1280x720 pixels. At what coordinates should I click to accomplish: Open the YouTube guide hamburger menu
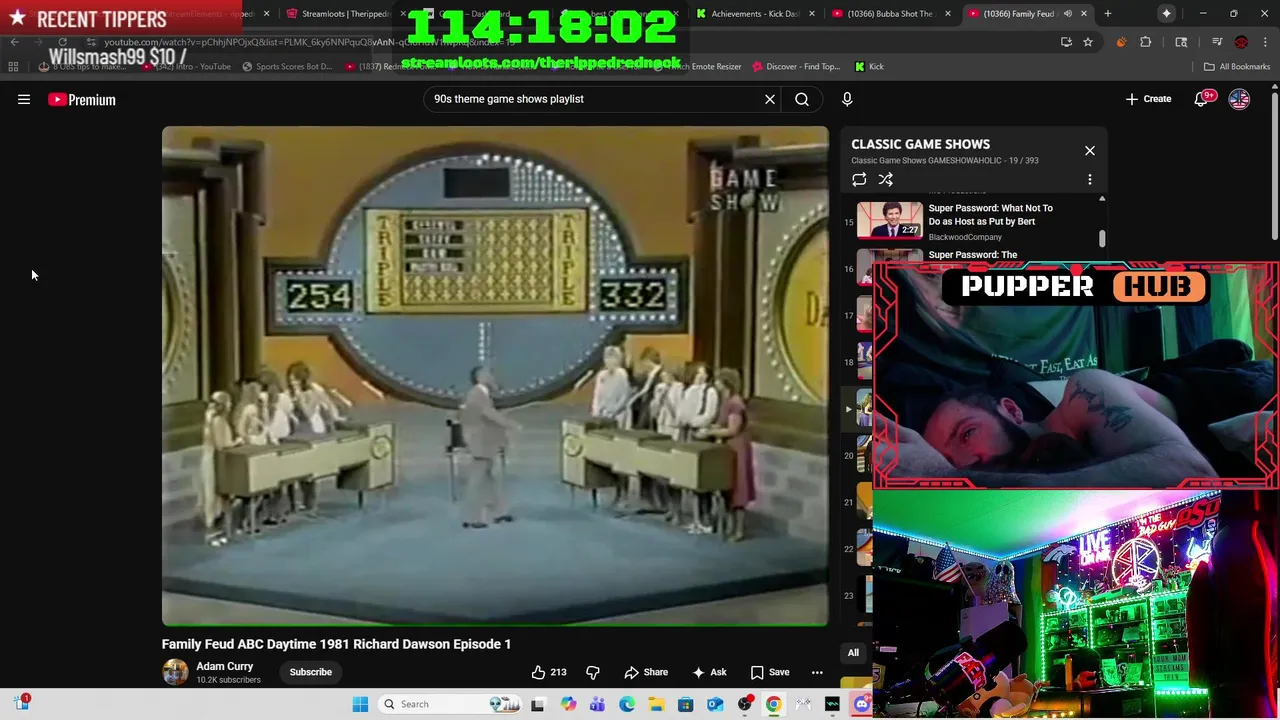(x=24, y=99)
